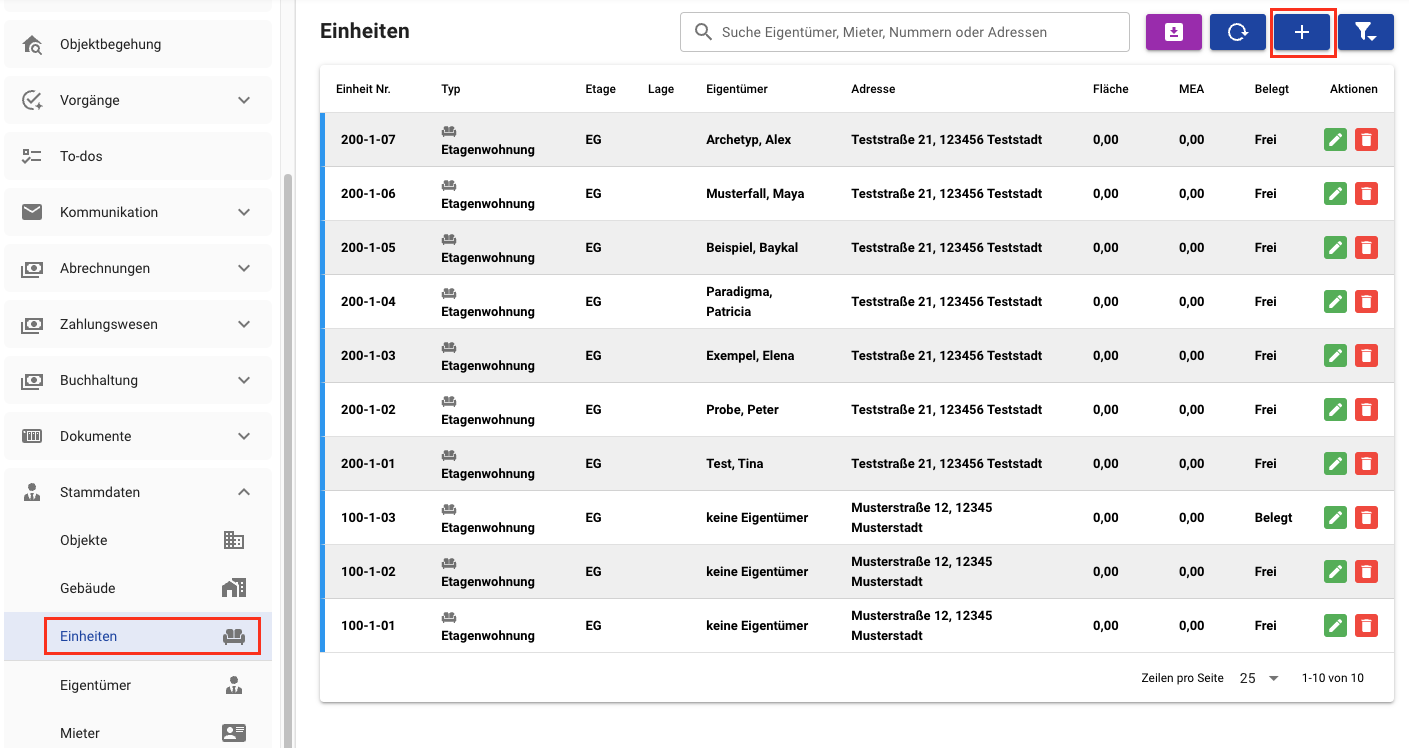Expand the Kommunikation sidebar menu
This screenshot has height=748, width=1409.
pyautogui.click(x=138, y=212)
